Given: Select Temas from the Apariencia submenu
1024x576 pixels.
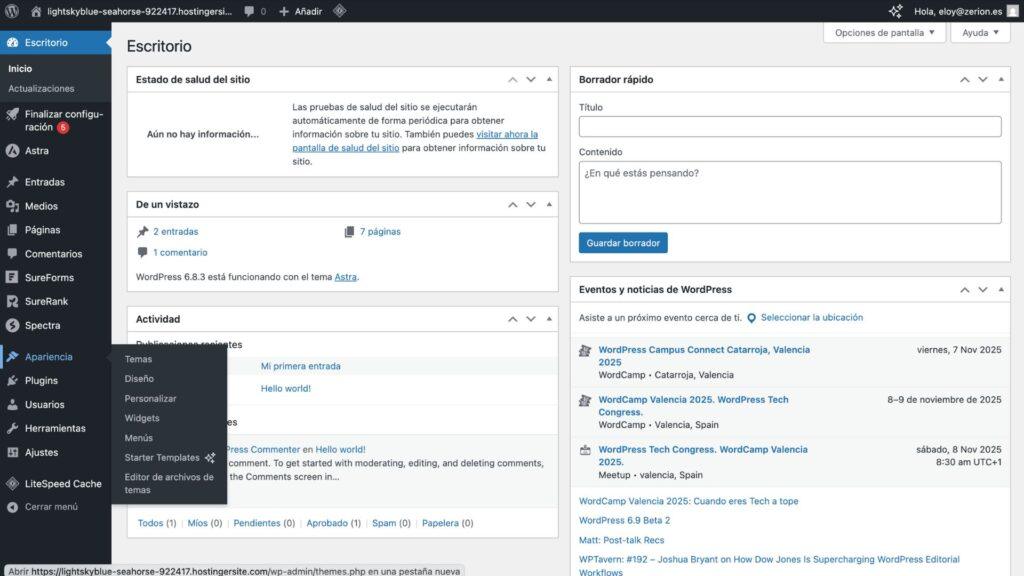Looking at the screenshot, I should coord(138,359).
